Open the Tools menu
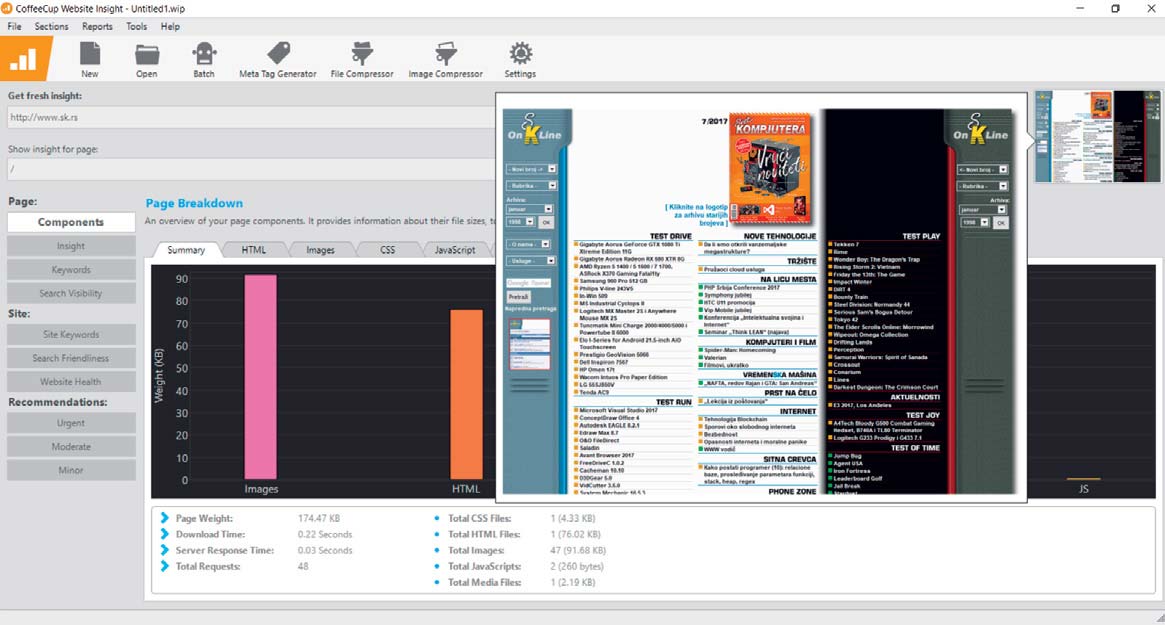 [136, 26]
